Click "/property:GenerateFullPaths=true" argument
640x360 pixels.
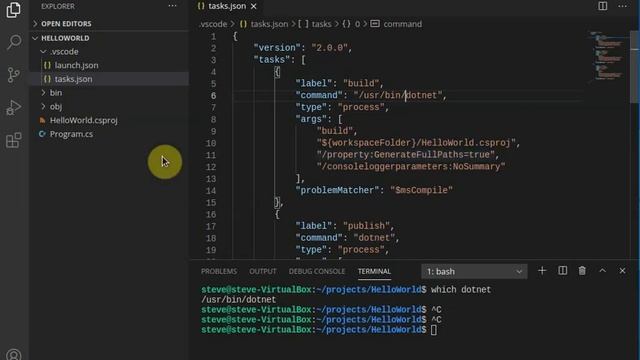click(x=405, y=155)
